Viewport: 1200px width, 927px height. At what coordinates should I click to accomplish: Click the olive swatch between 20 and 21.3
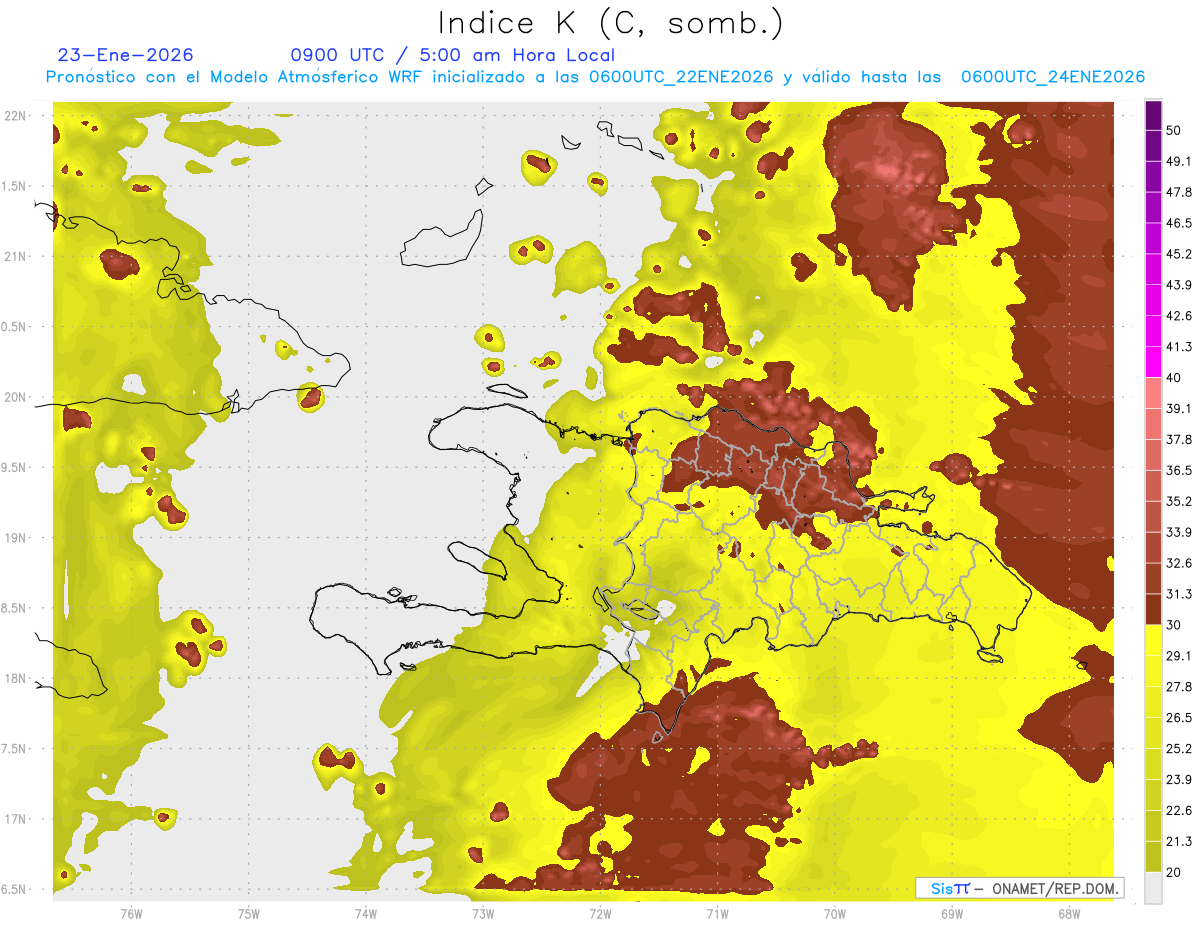[1153, 857]
